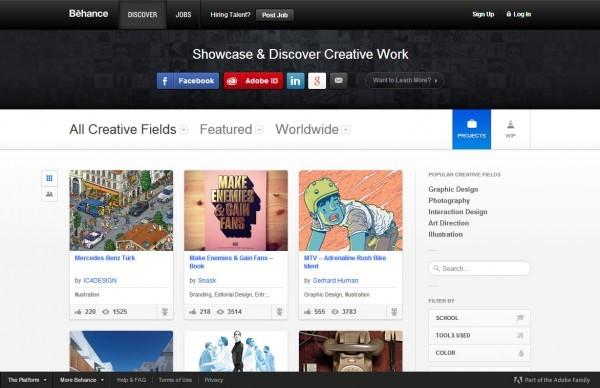This screenshot has height=388, width=600.
Task: Click Make Enemies & Gain Fans title
Action: (x=231, y=262)
